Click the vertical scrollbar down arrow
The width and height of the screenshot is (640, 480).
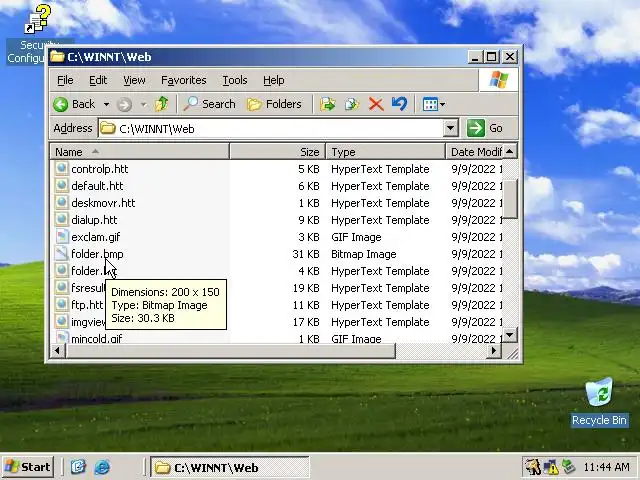click(x=509, y=335)
